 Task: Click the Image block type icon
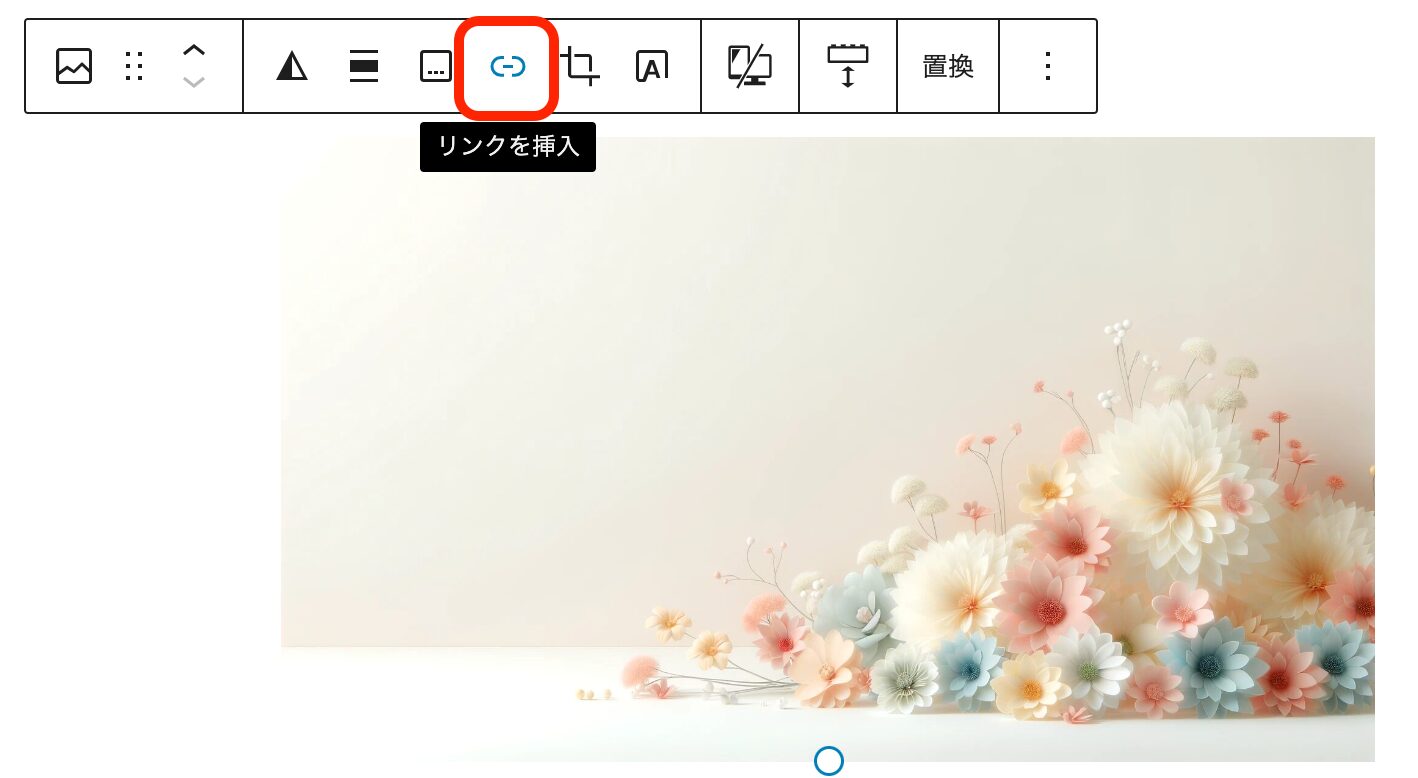[x=74, y=66]
